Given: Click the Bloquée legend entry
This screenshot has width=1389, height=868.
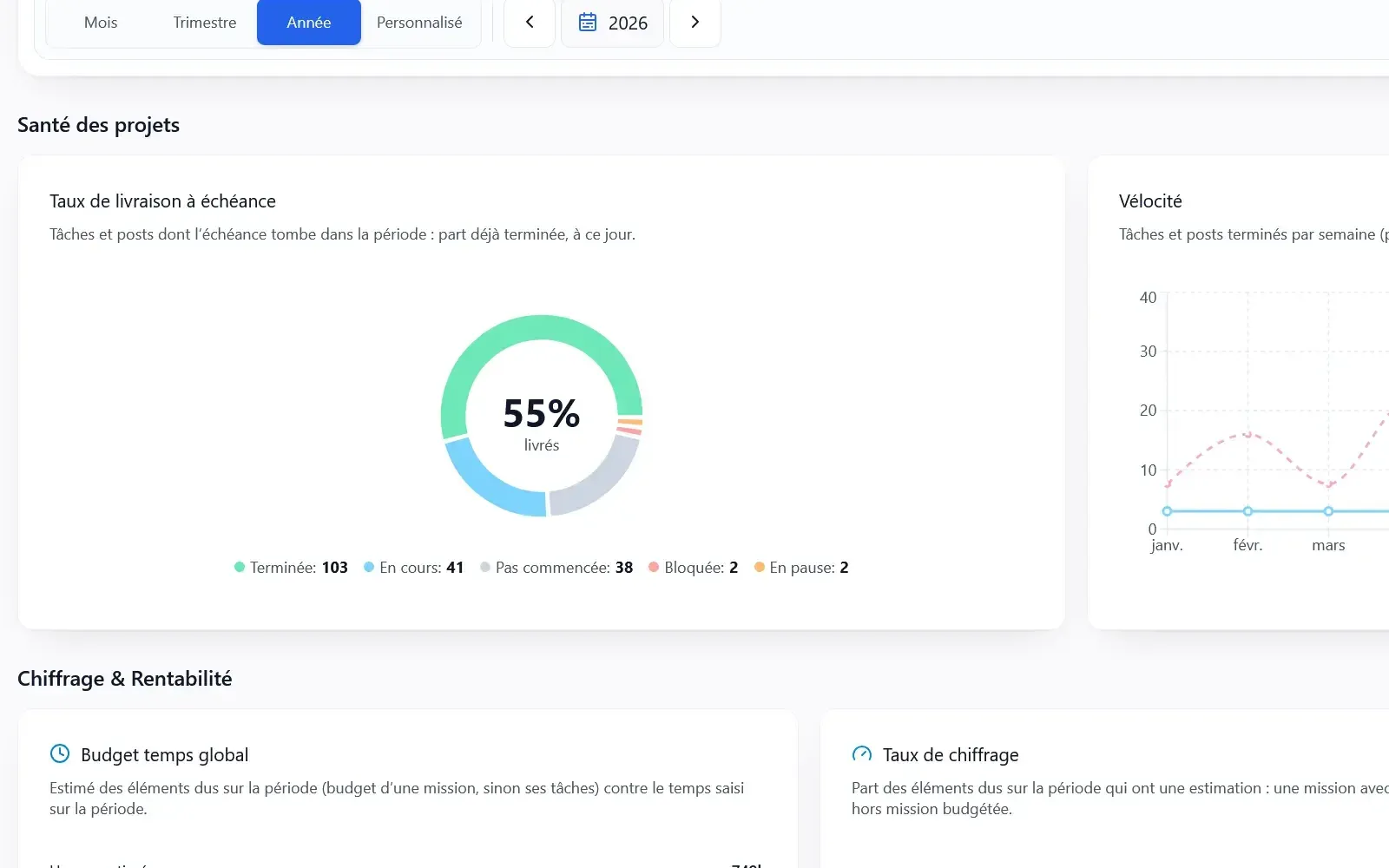Looking at the screenshot, I should (694, 568).
